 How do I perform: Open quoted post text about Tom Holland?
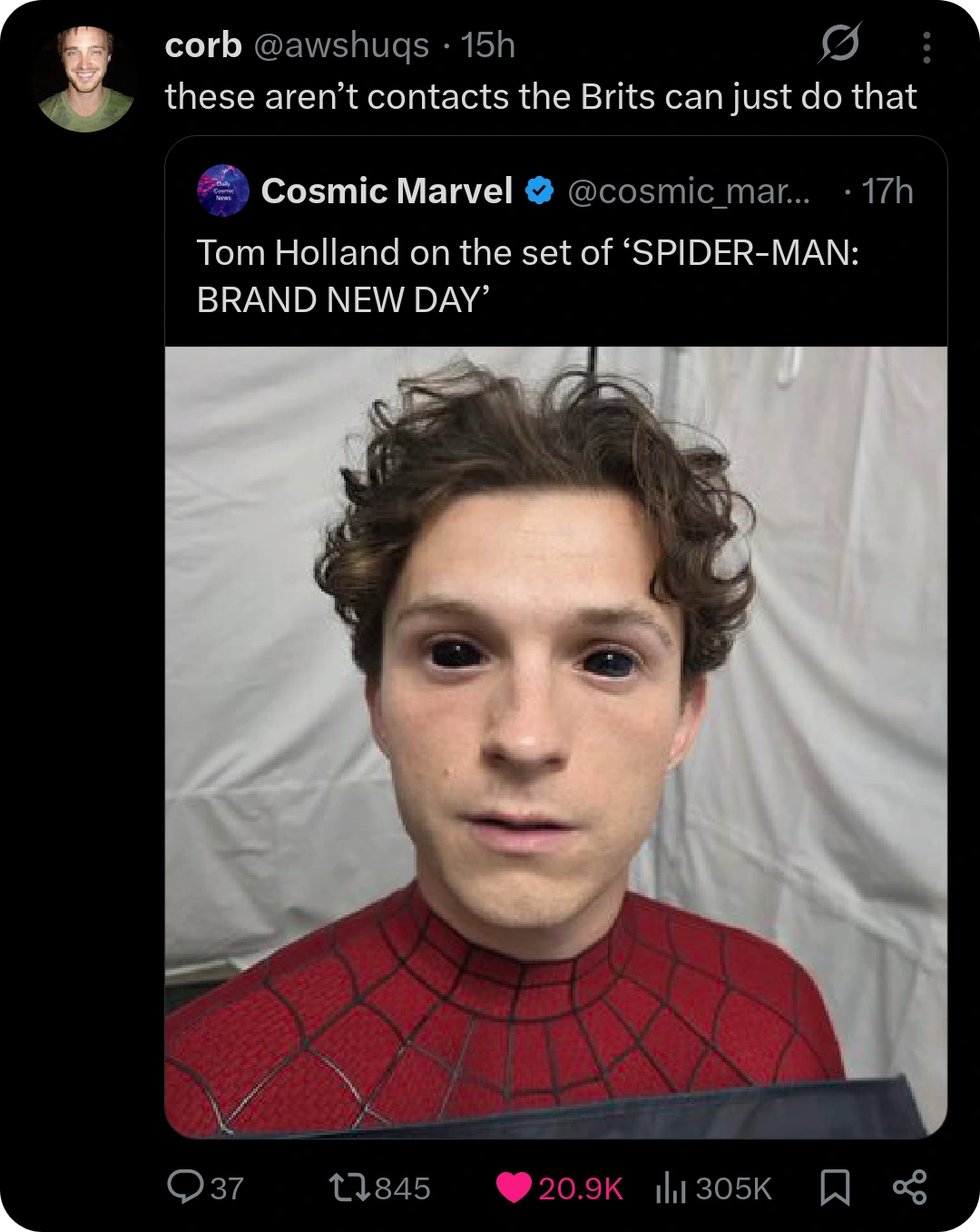[528, 276]
